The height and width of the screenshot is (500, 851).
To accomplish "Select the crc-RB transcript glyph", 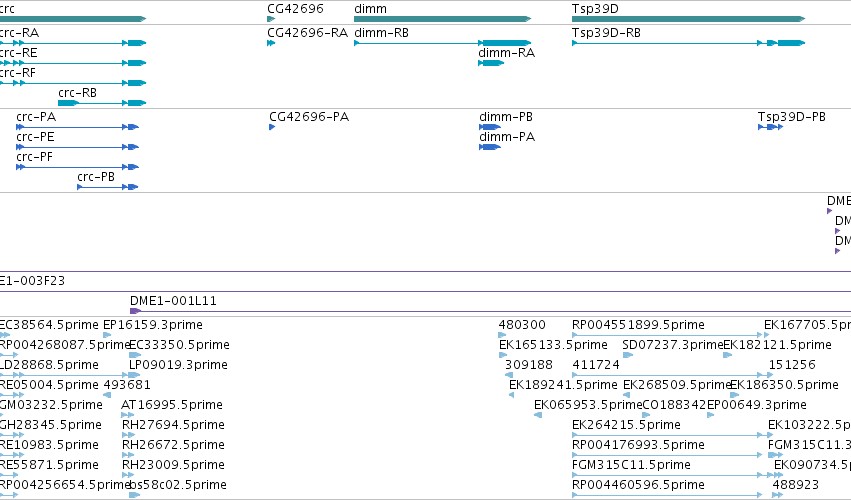I will tap(102, 103).
